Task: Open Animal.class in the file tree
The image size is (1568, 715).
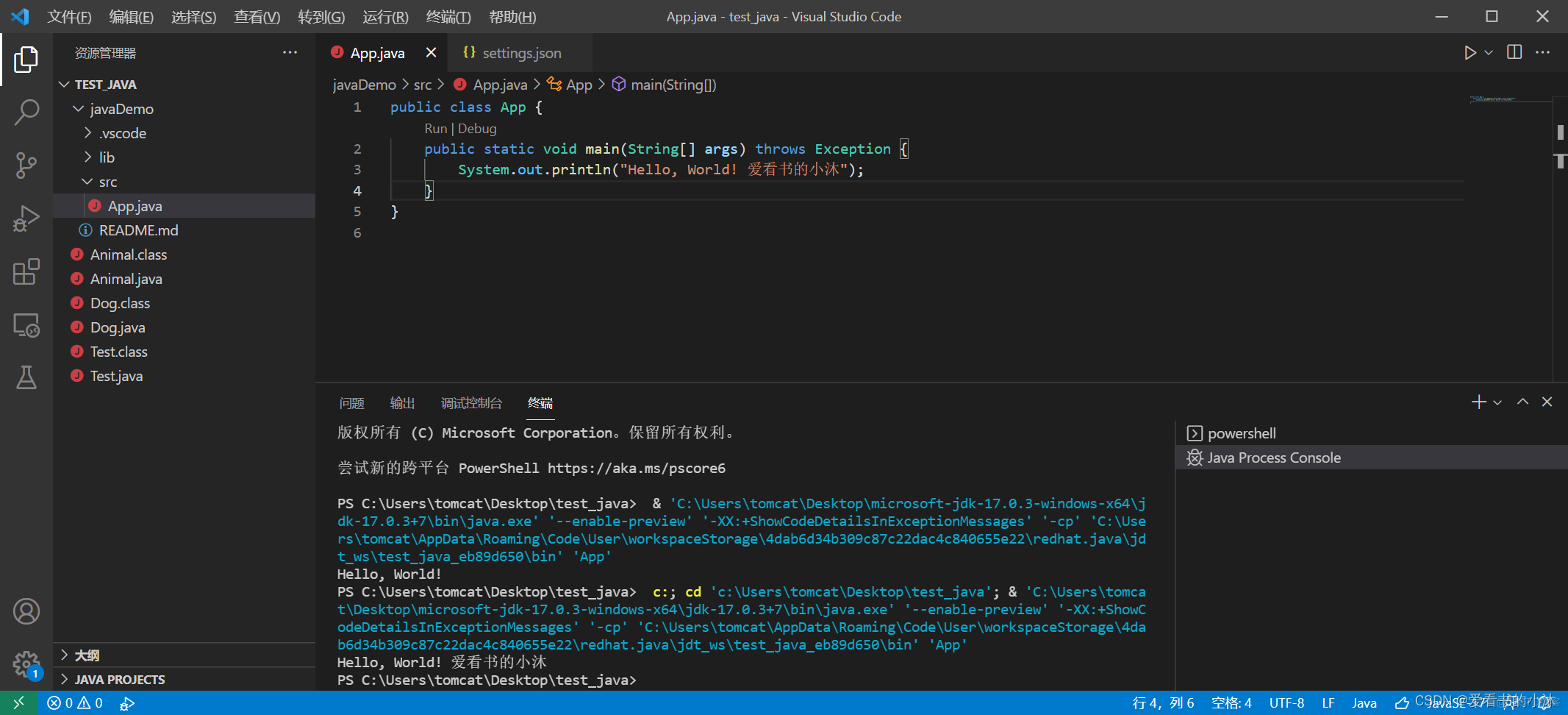Action: pos(184,255)
